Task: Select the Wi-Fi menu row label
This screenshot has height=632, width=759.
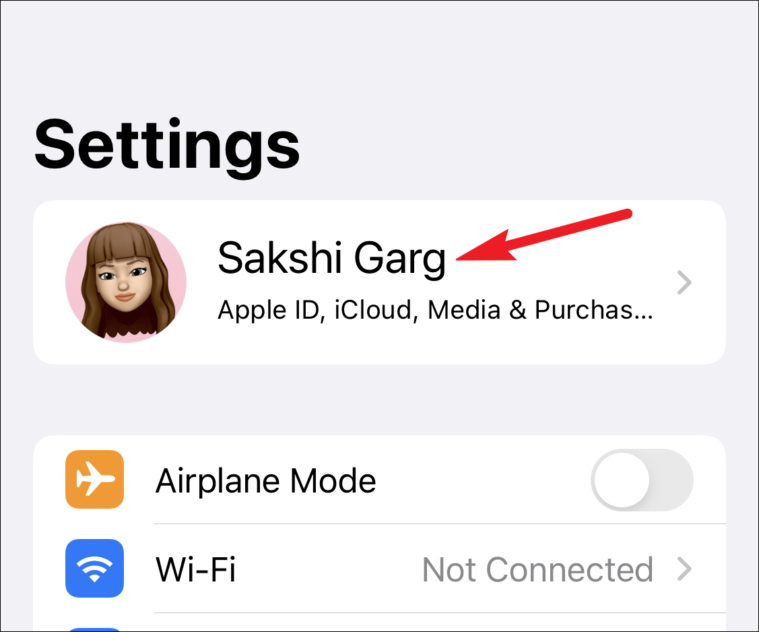Action: (x=196, y=569)
